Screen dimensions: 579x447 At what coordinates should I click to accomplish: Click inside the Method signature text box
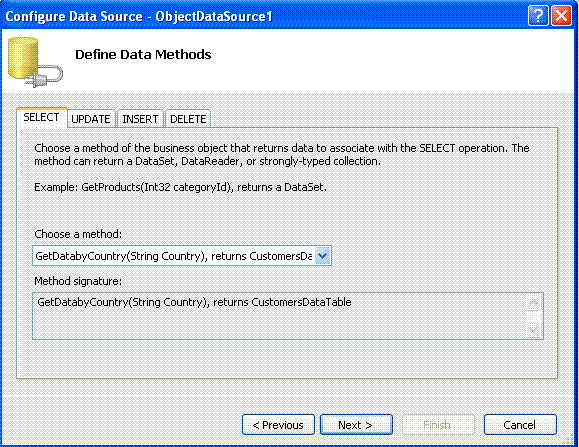[x=280, y=316]
